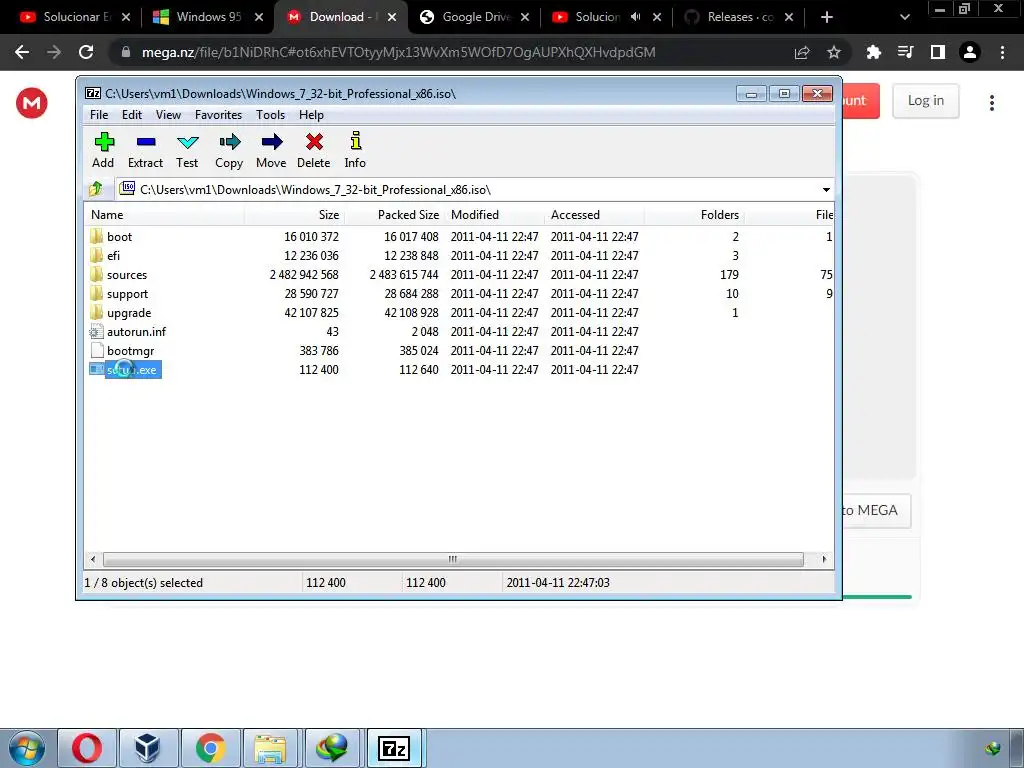
Task: Open Chrome profile avatar
Action: (969, 52)
